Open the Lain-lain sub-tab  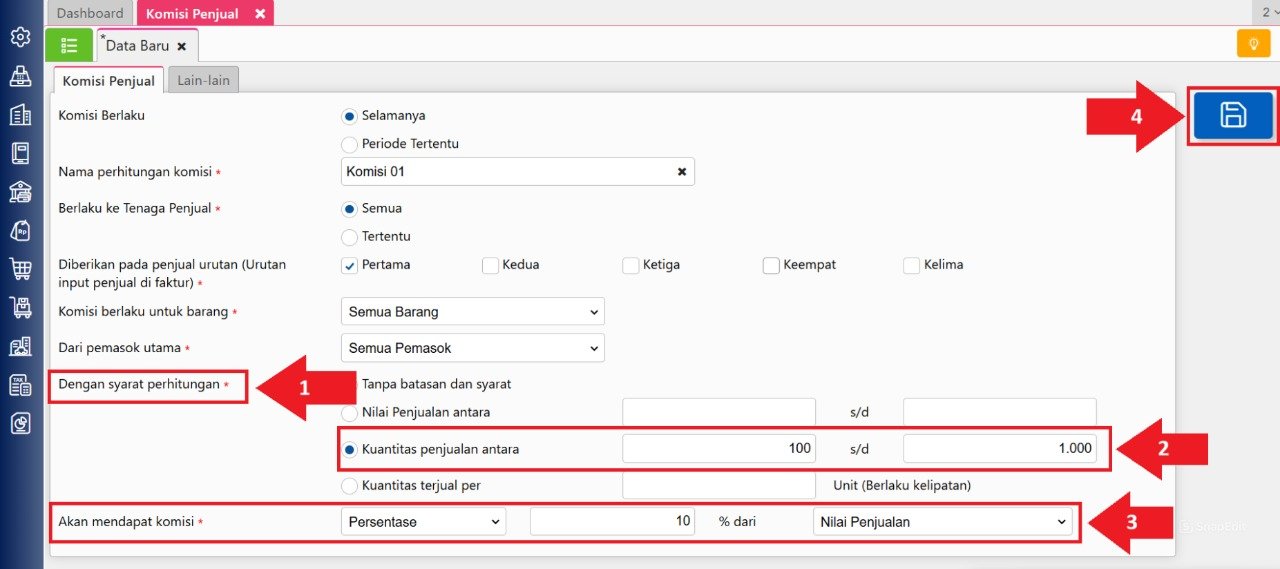coord(203,81)
